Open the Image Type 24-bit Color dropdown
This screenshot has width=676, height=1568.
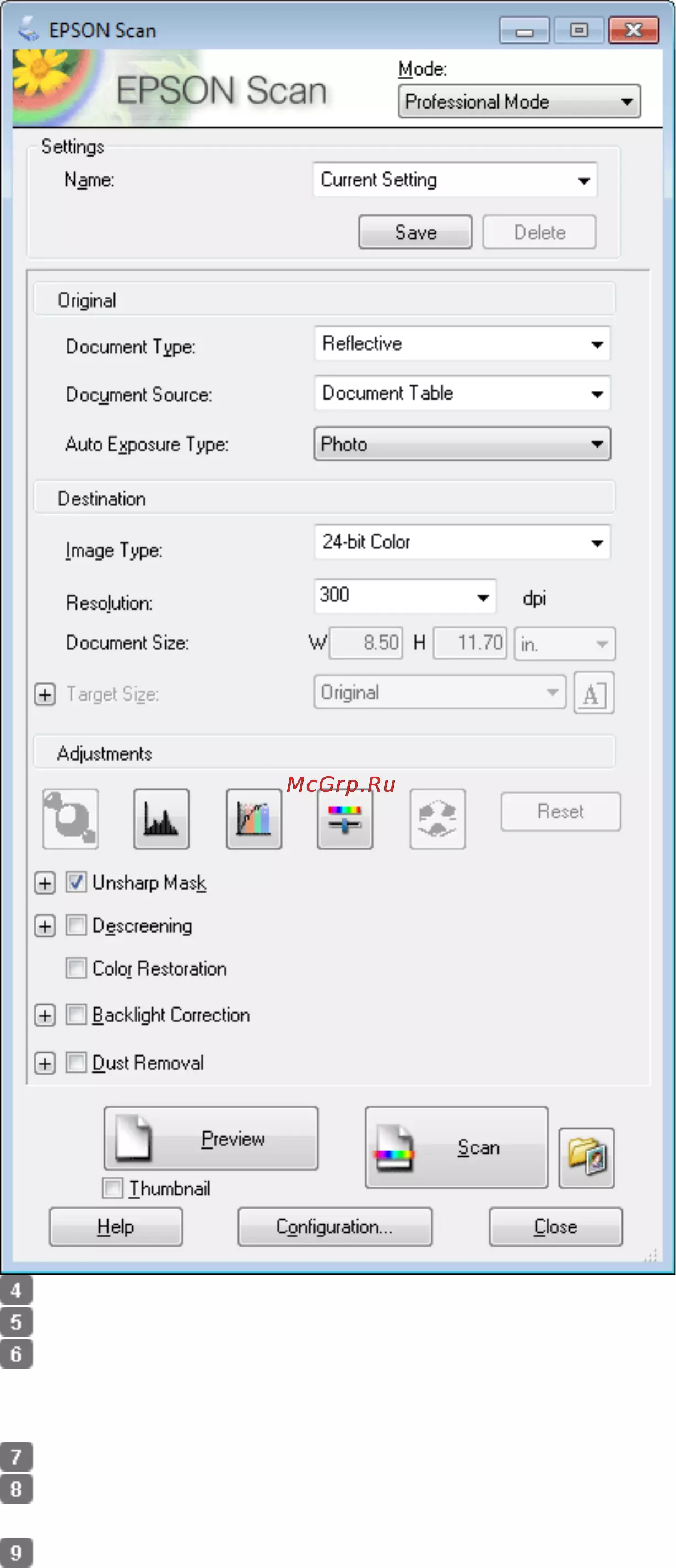(462, 542)
